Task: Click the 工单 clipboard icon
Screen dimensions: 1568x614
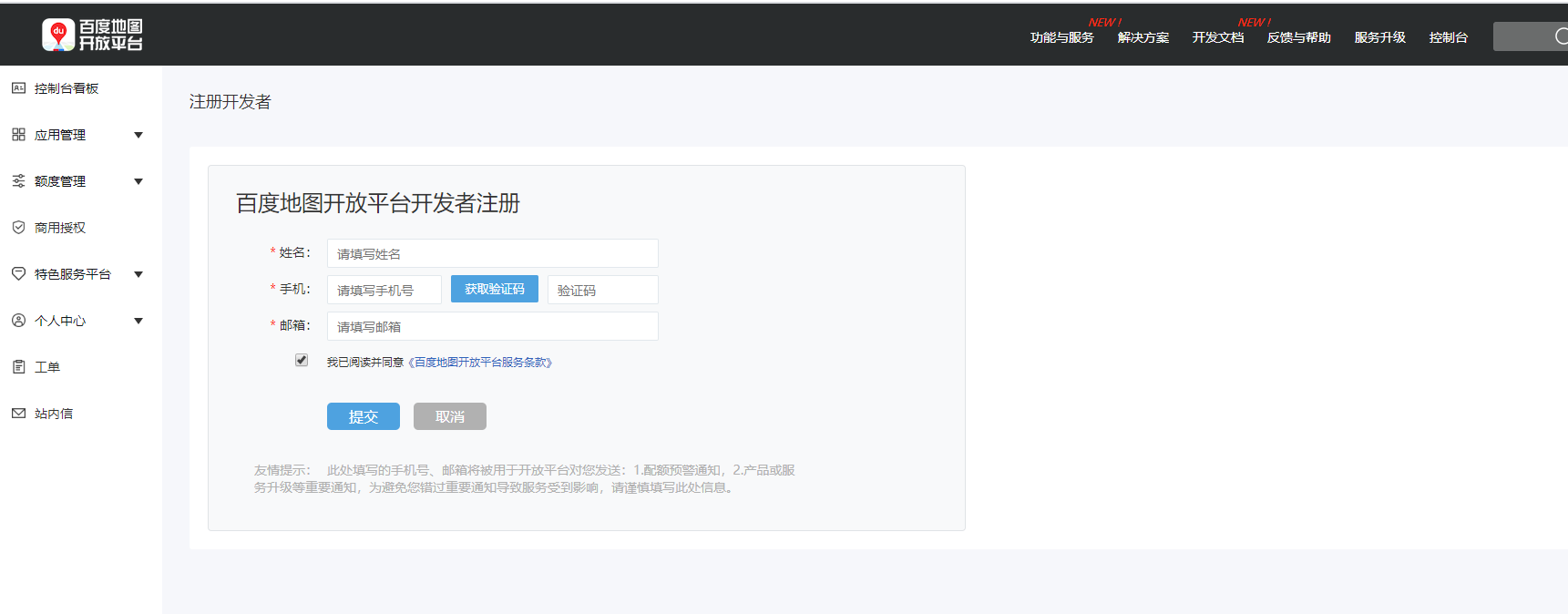Action: (18, 367)
